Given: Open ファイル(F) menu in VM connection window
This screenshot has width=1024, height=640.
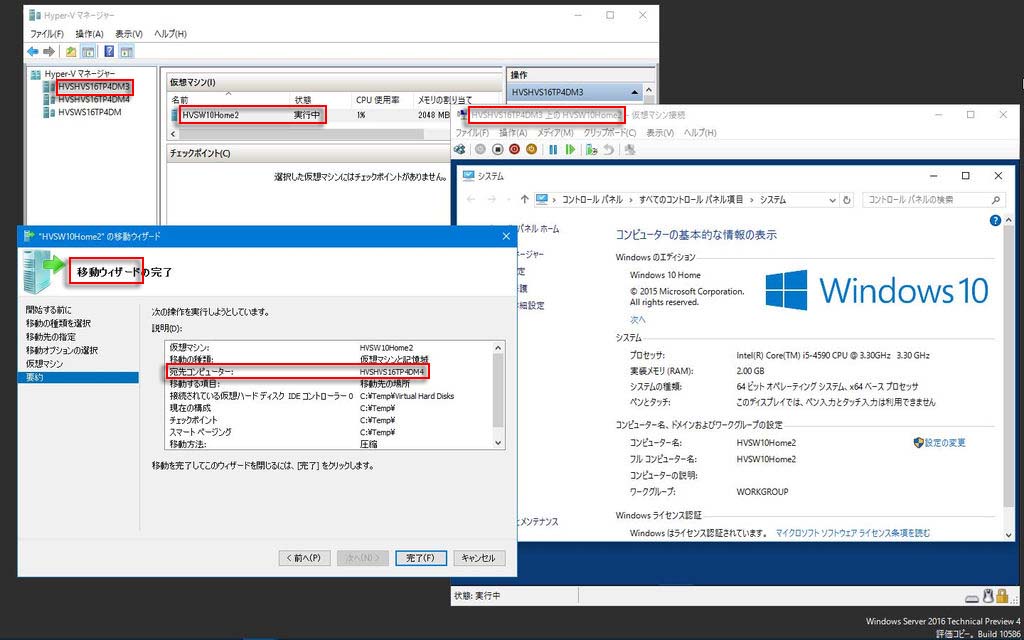Looking at the screenshot, I should click(x=472, y=133).
